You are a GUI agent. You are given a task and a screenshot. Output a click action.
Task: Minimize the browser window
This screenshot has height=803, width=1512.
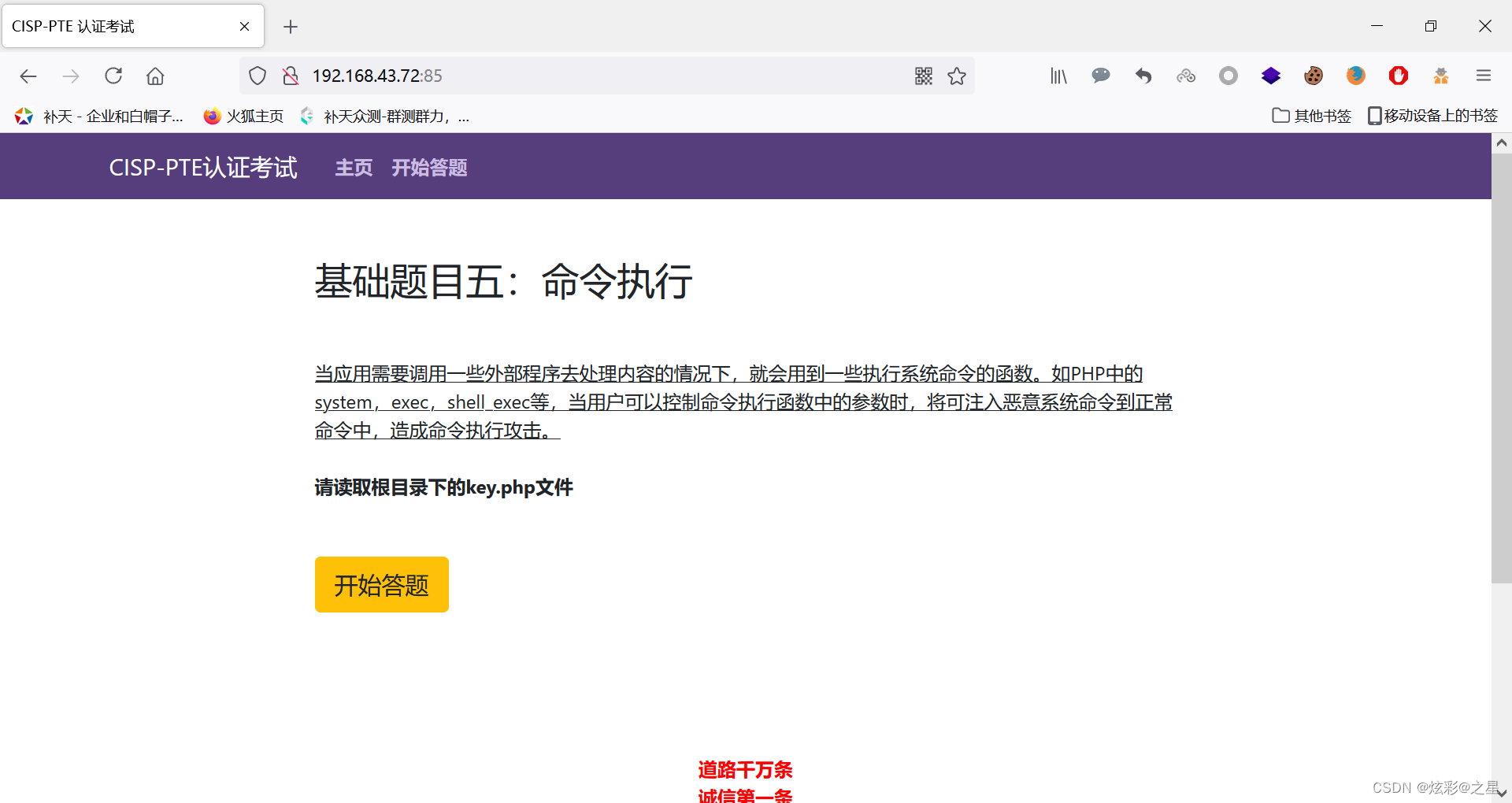click(1377, 26)
